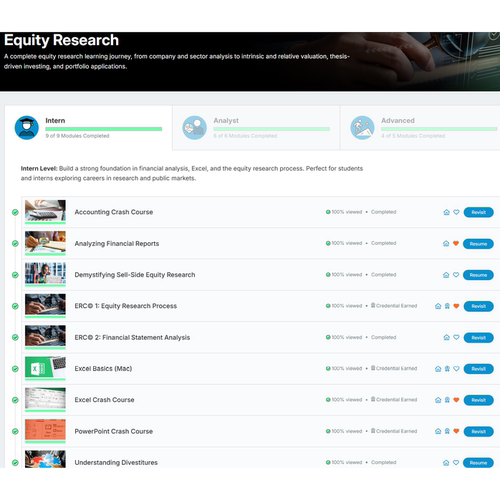Click the home icon for ERC 1: Equity Research Process
The height and width of the screenshot is (500, 500).
tap(438, 306)
